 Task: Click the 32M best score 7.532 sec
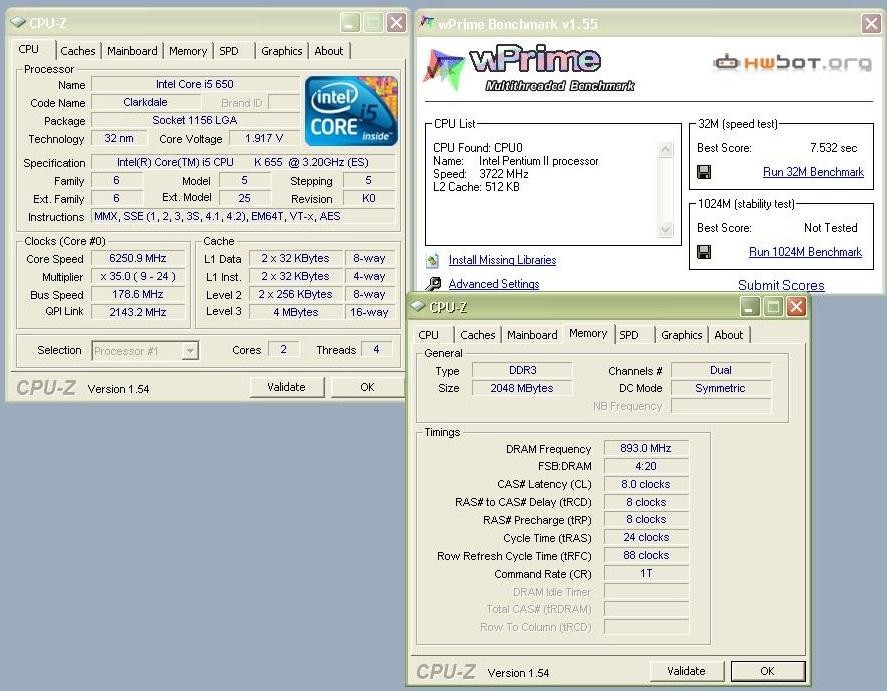pos(833,148)
